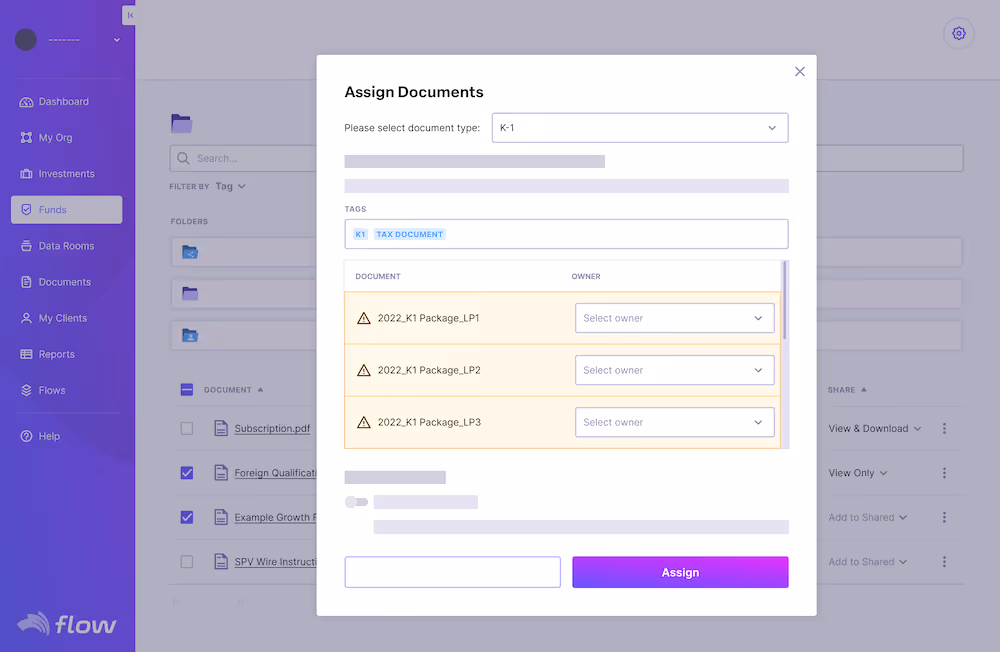This screenshot has width=1000, height=652.
Task: Click the My Org hierarchy icon
Action: point(26,138)
